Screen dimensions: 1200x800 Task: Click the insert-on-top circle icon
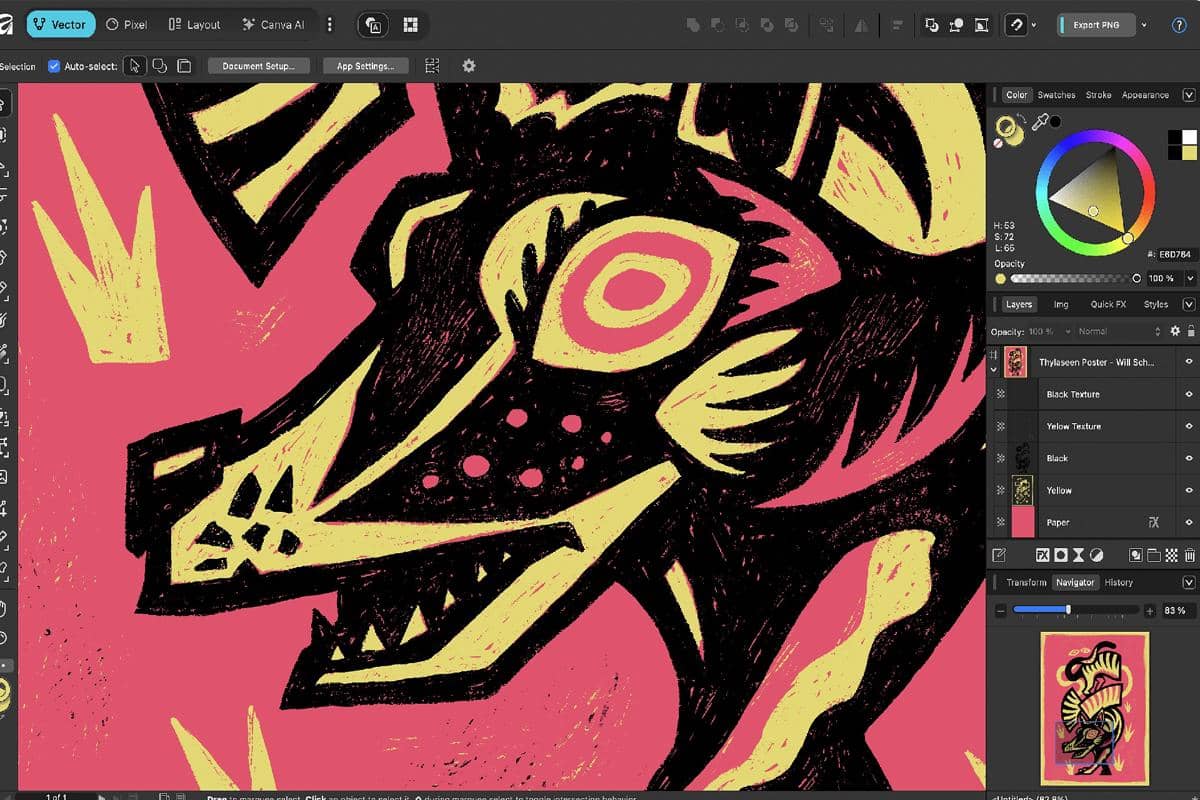[x=956, y=25]
